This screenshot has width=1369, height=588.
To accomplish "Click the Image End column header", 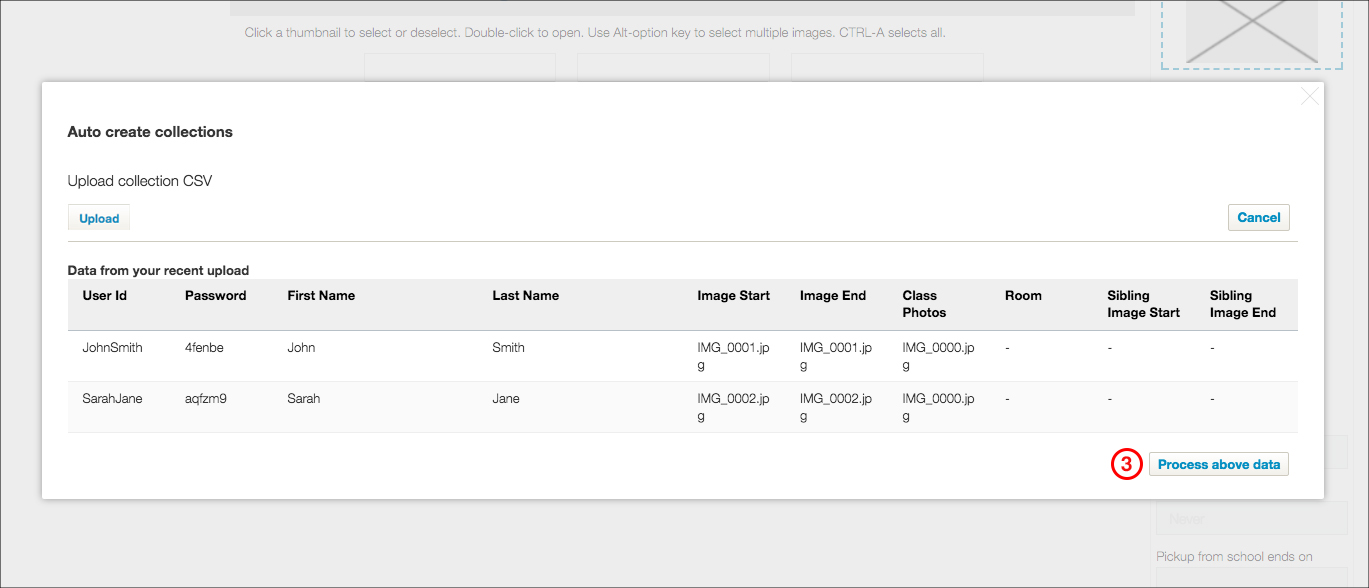I will click(833, 295).
